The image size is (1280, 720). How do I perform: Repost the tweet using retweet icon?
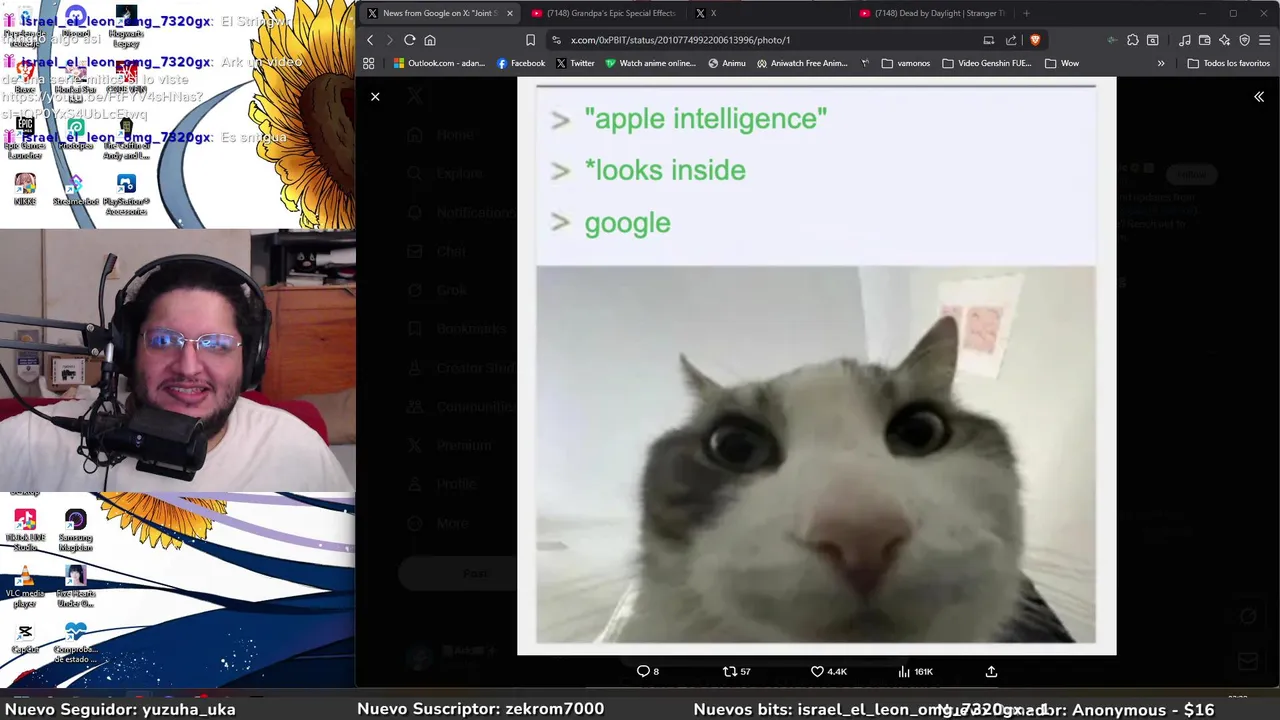736,671
